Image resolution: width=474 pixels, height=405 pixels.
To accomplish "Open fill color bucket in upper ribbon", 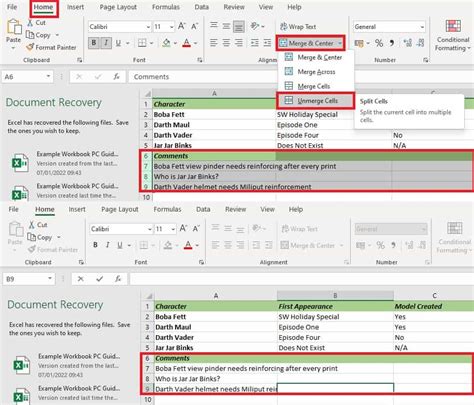I will 166,43.
